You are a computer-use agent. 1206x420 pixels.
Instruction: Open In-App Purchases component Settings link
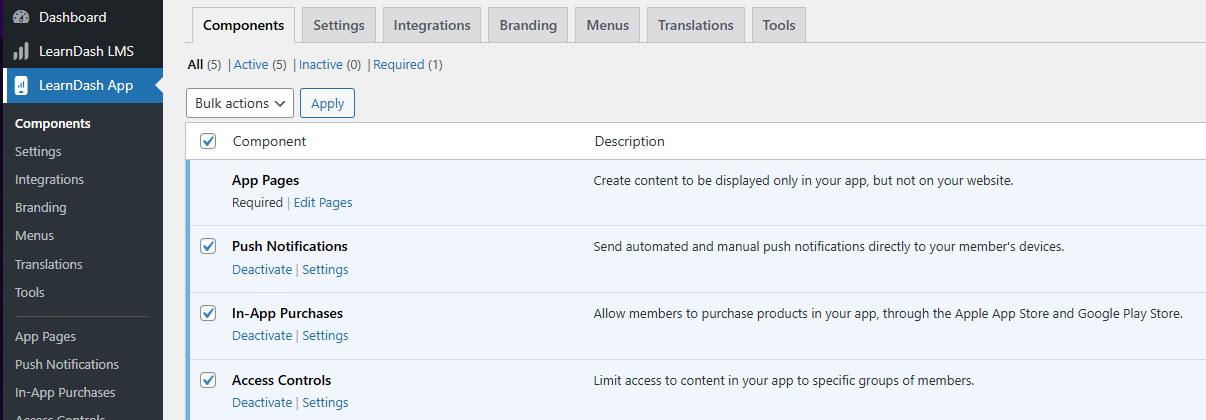[x=325, y=336]
